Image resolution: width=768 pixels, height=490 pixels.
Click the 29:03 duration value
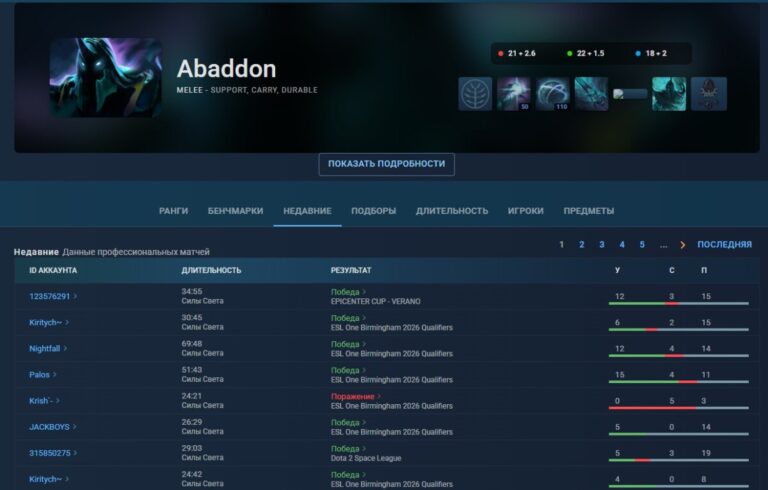192,448
